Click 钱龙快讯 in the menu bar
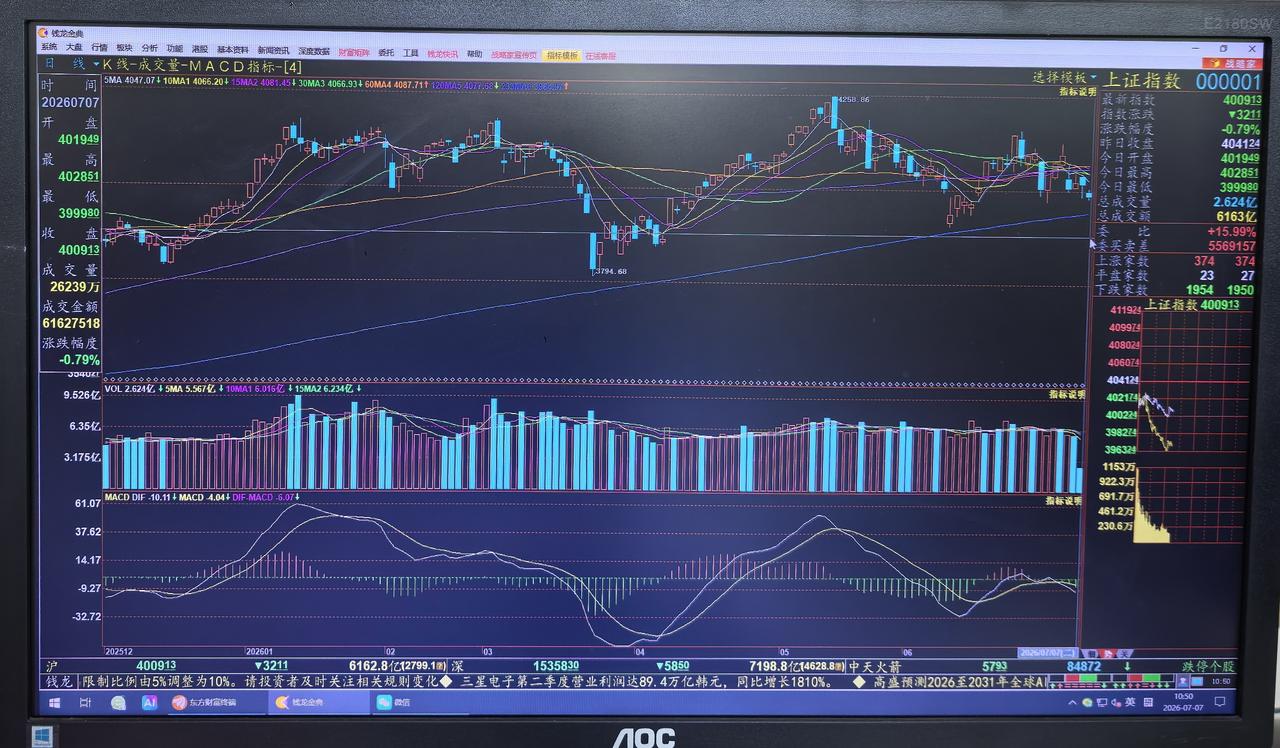 [x=442, y=54]
